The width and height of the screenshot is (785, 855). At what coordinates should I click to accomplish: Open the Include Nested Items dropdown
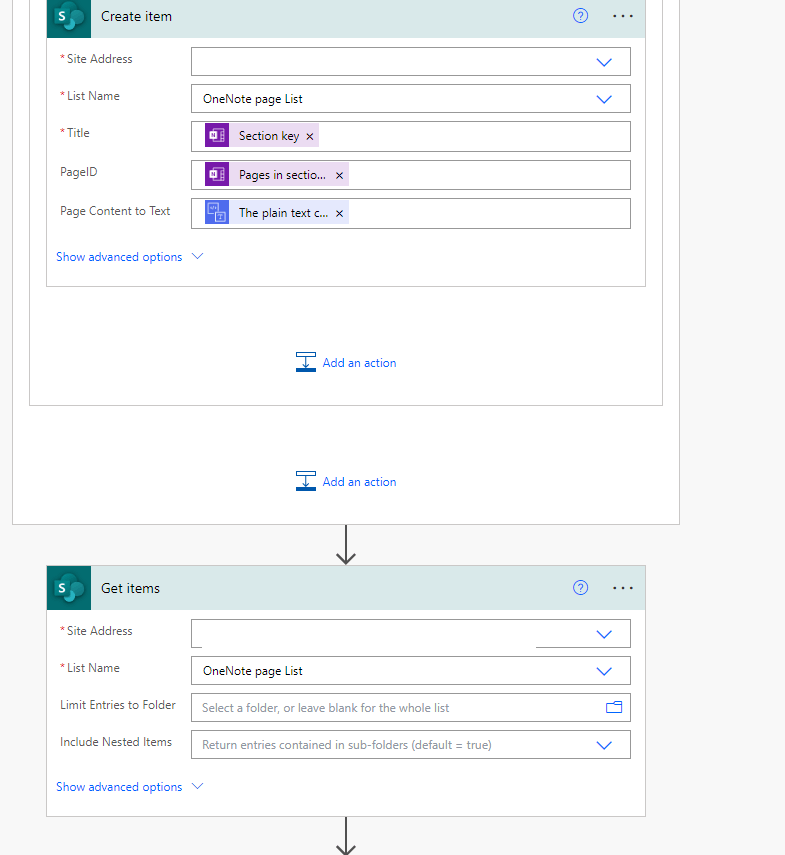pyautogui.click(x=603, y=744)
